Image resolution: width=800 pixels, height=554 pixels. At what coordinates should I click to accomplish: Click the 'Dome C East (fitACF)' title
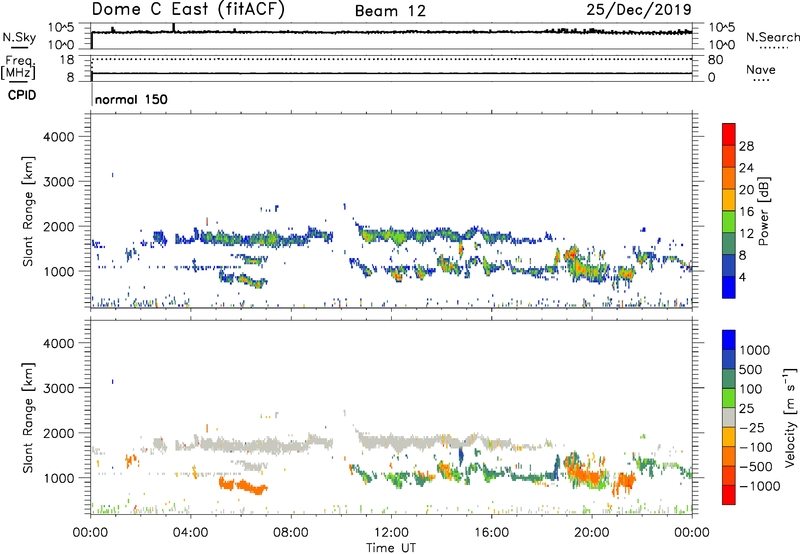pyautogui.click(x=188, y=10)
